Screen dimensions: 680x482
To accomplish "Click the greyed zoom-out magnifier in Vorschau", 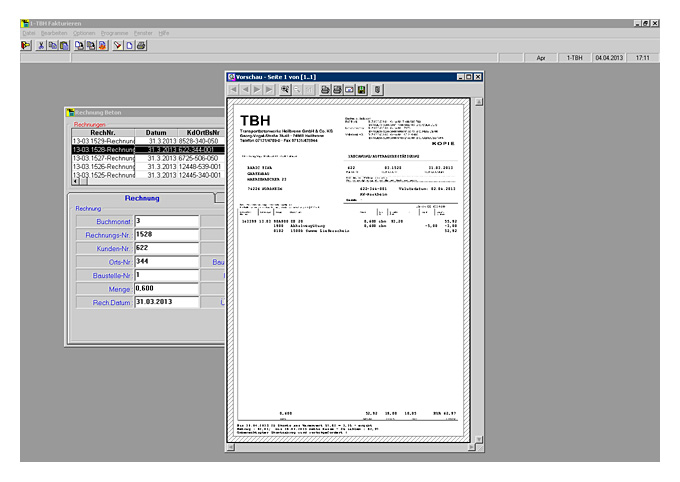I will tap(297, 89).
